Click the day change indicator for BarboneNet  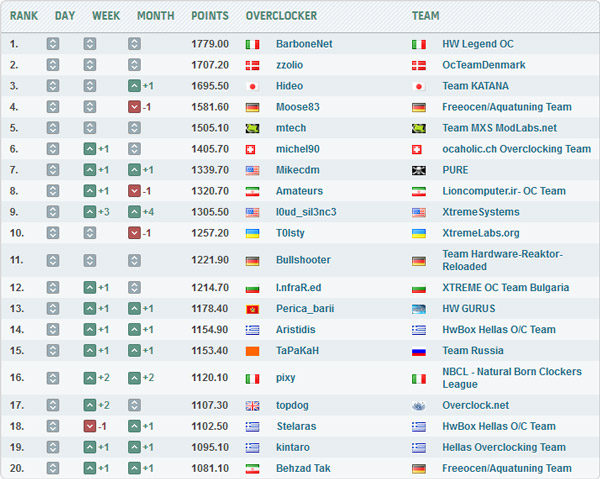(53, 44)
